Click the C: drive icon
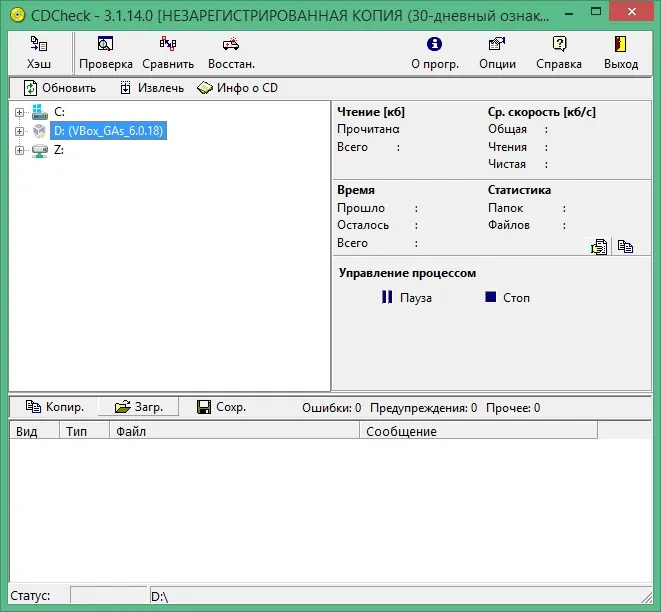Viewport: 661px width, 612px height. pos(40,112)
